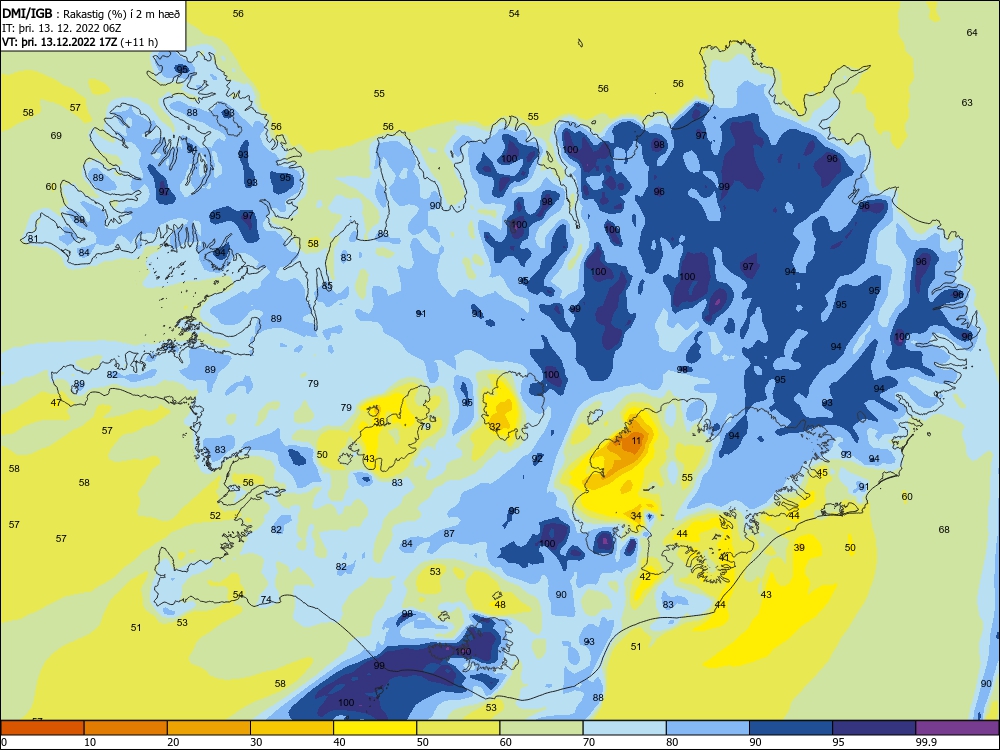Click the bright yellow 40–50 legend swatch

tap(375, 728)
